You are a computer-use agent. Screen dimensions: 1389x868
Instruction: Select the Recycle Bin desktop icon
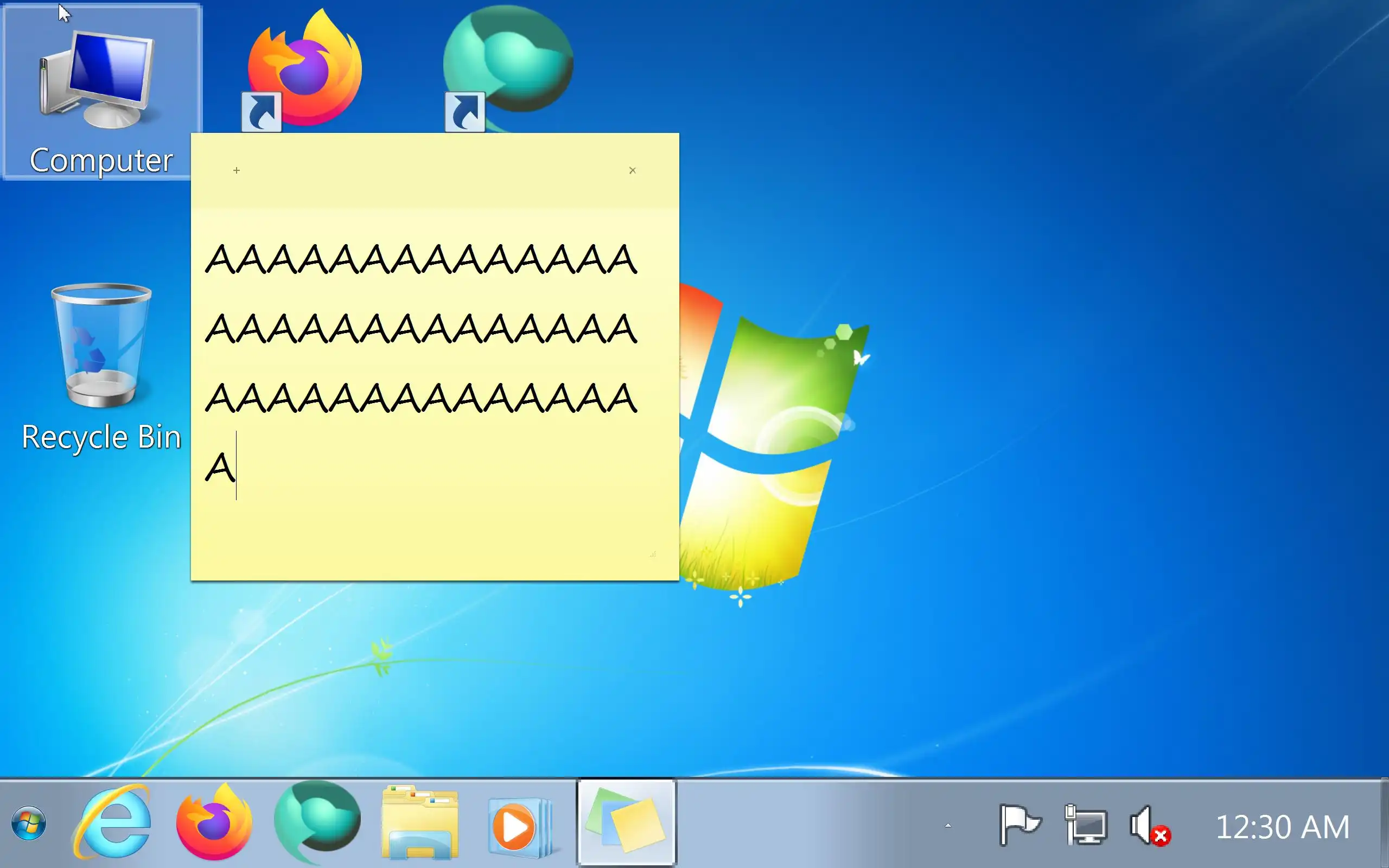pyautogui.click(x=101, y=367)
